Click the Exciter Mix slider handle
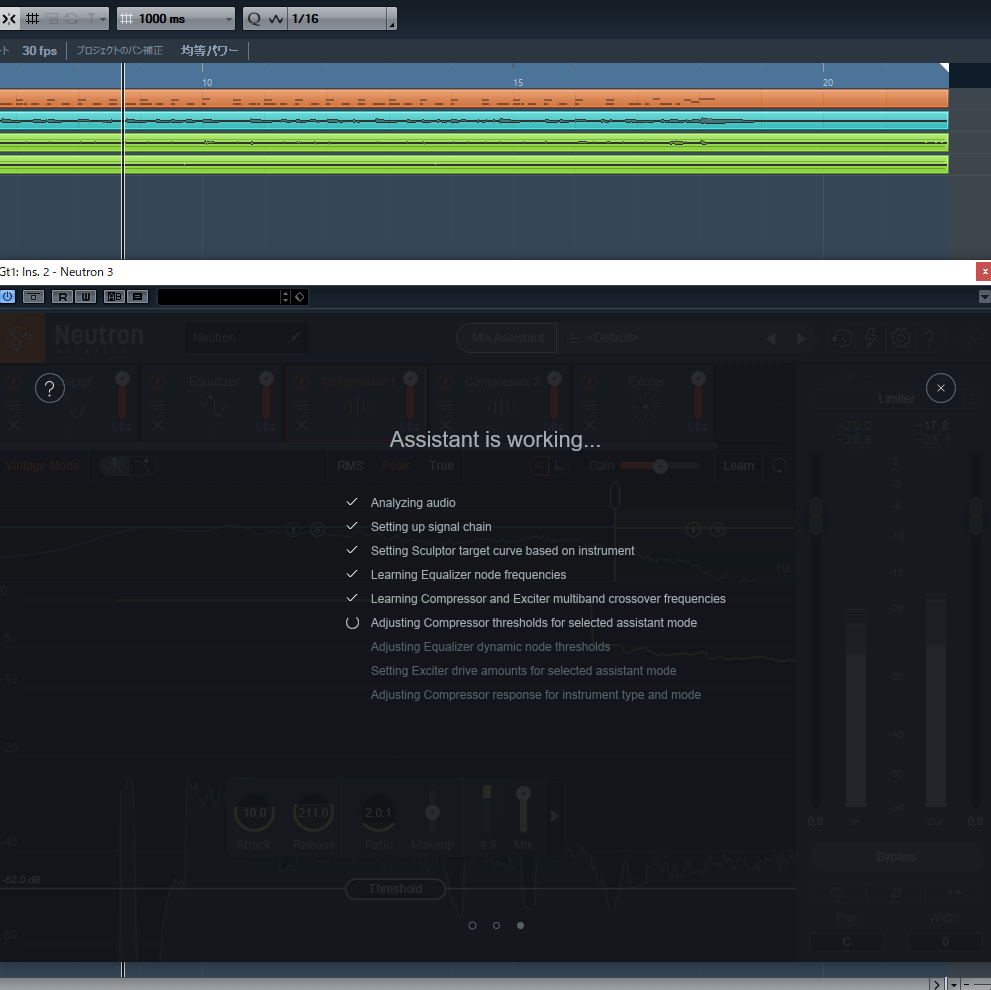Image resolution: width=991 pixels, height=990 pixels. [x=698, y=379]
